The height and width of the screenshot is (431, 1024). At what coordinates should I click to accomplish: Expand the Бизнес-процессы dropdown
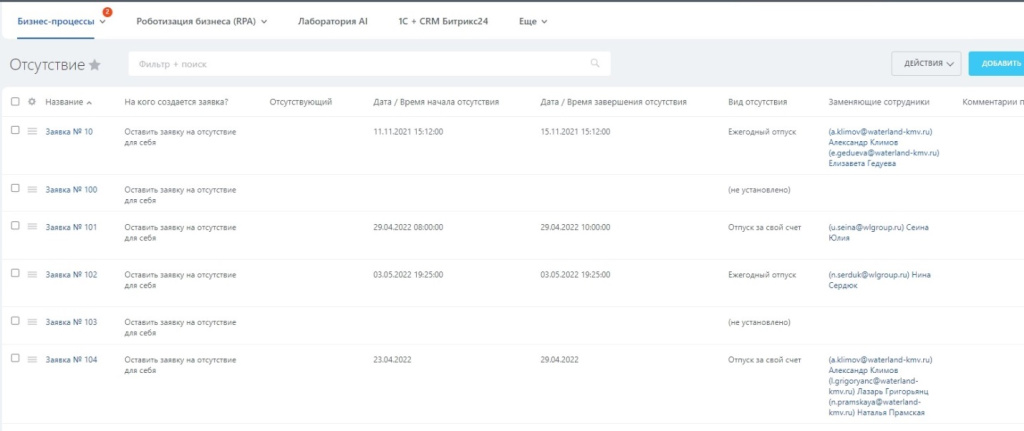tap(103, 22)
